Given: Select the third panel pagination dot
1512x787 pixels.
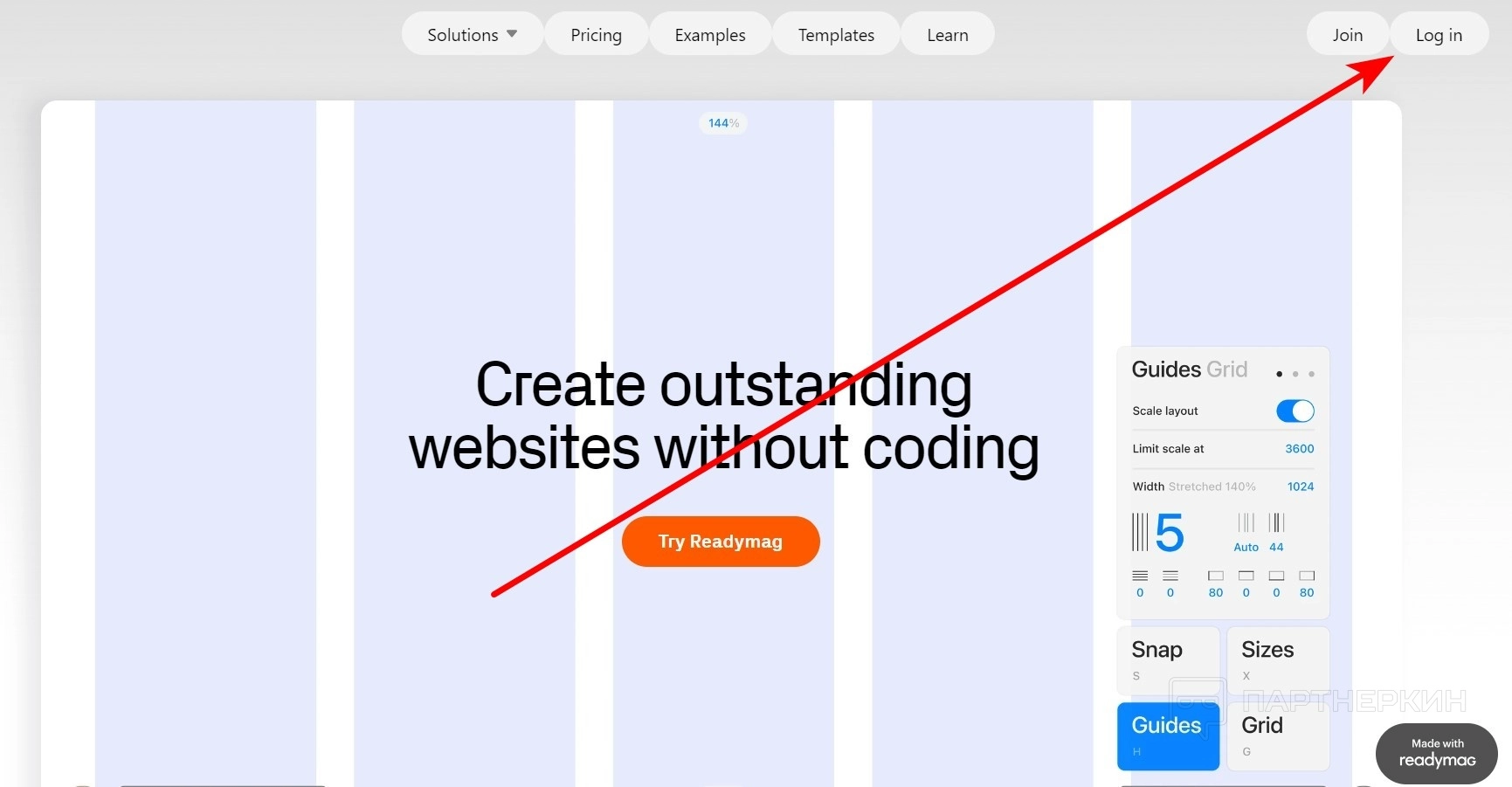Looking at the screenshot, I should (1311, 374).
